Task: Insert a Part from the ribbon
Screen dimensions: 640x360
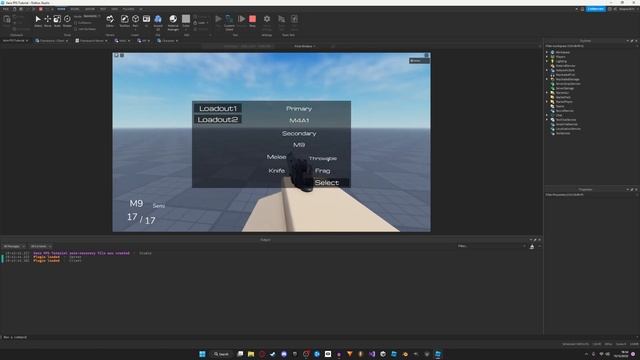Action: (136, 21)
